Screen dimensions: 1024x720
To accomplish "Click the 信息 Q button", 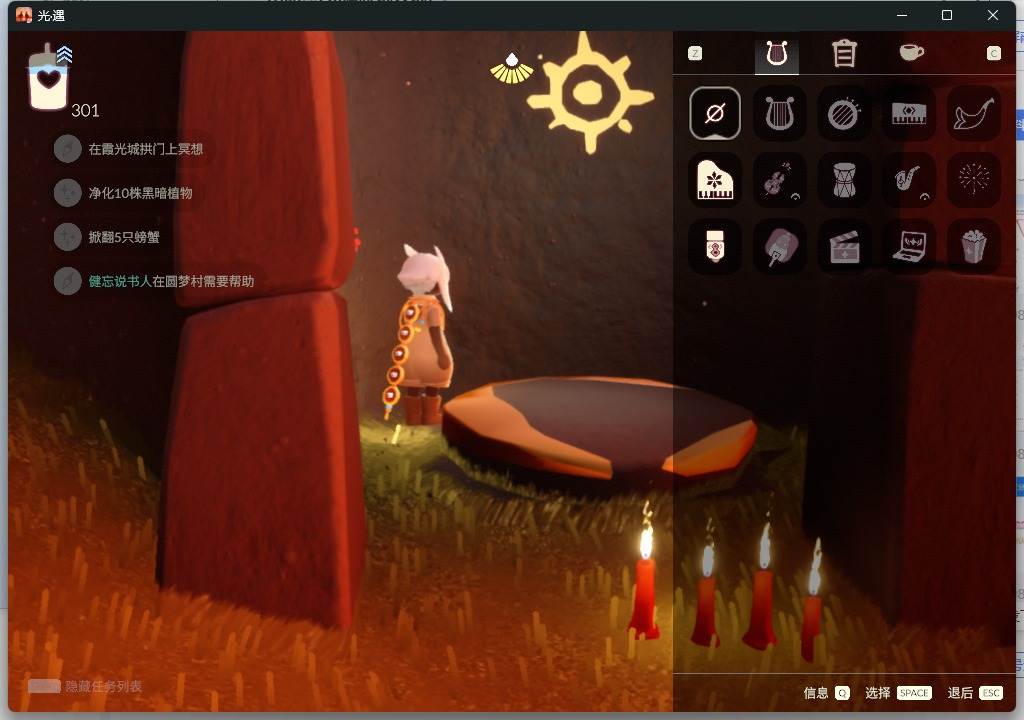I will [827, 693].
